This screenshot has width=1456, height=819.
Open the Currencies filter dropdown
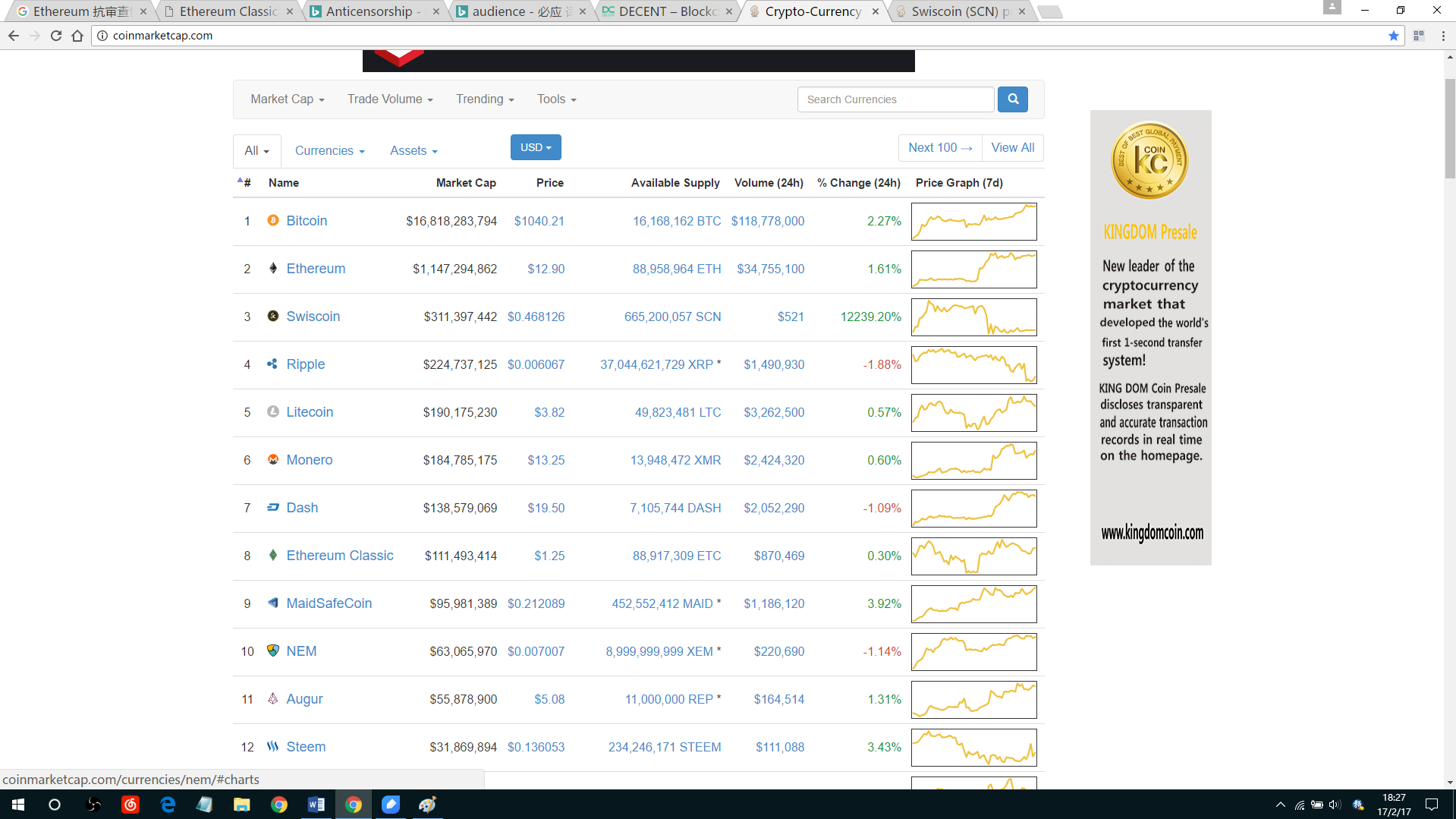(330, 151)
